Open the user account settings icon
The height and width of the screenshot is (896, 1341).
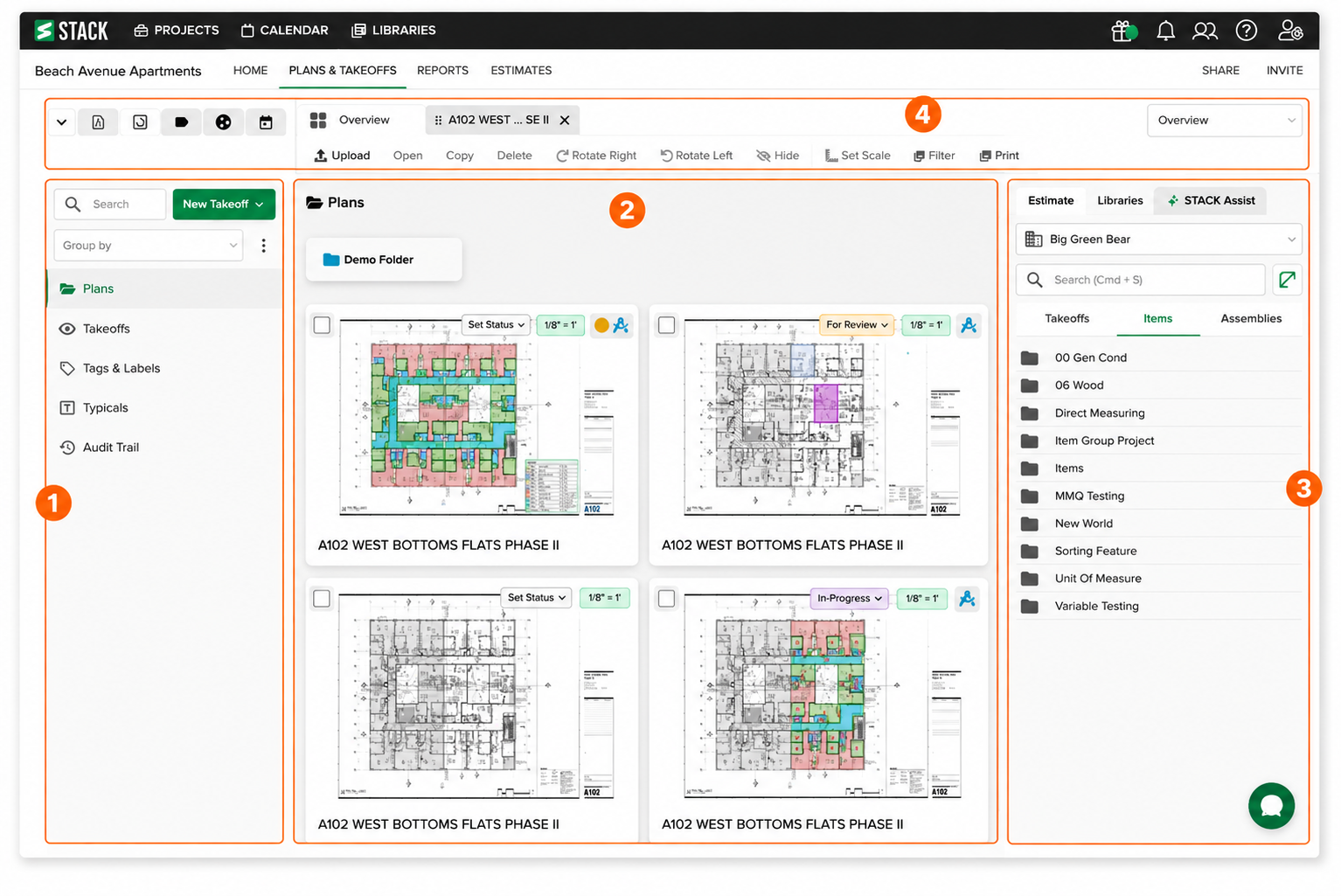pyautogui.click(x=1290, y=31)
